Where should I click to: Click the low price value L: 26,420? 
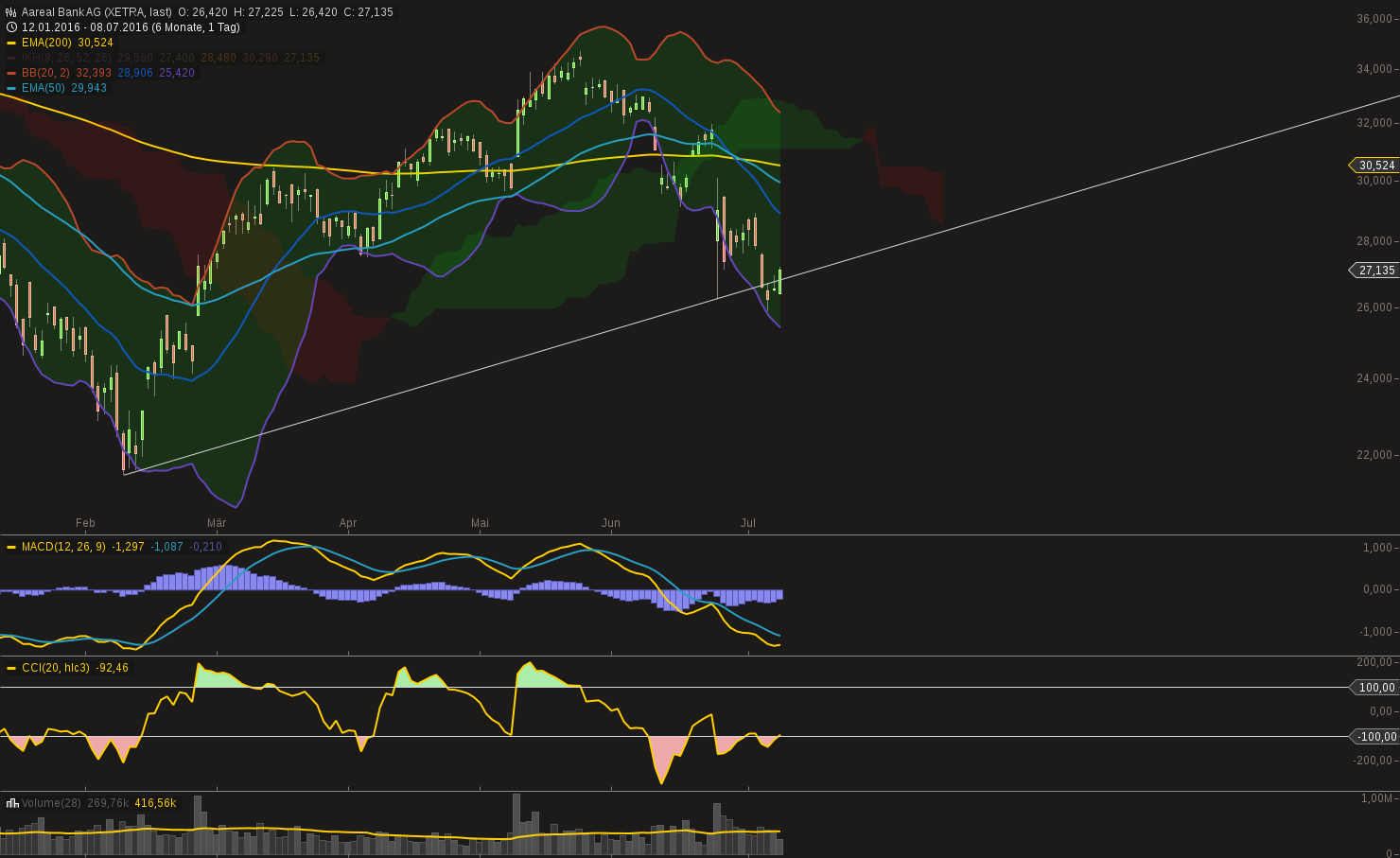click(x=311, y=12)
